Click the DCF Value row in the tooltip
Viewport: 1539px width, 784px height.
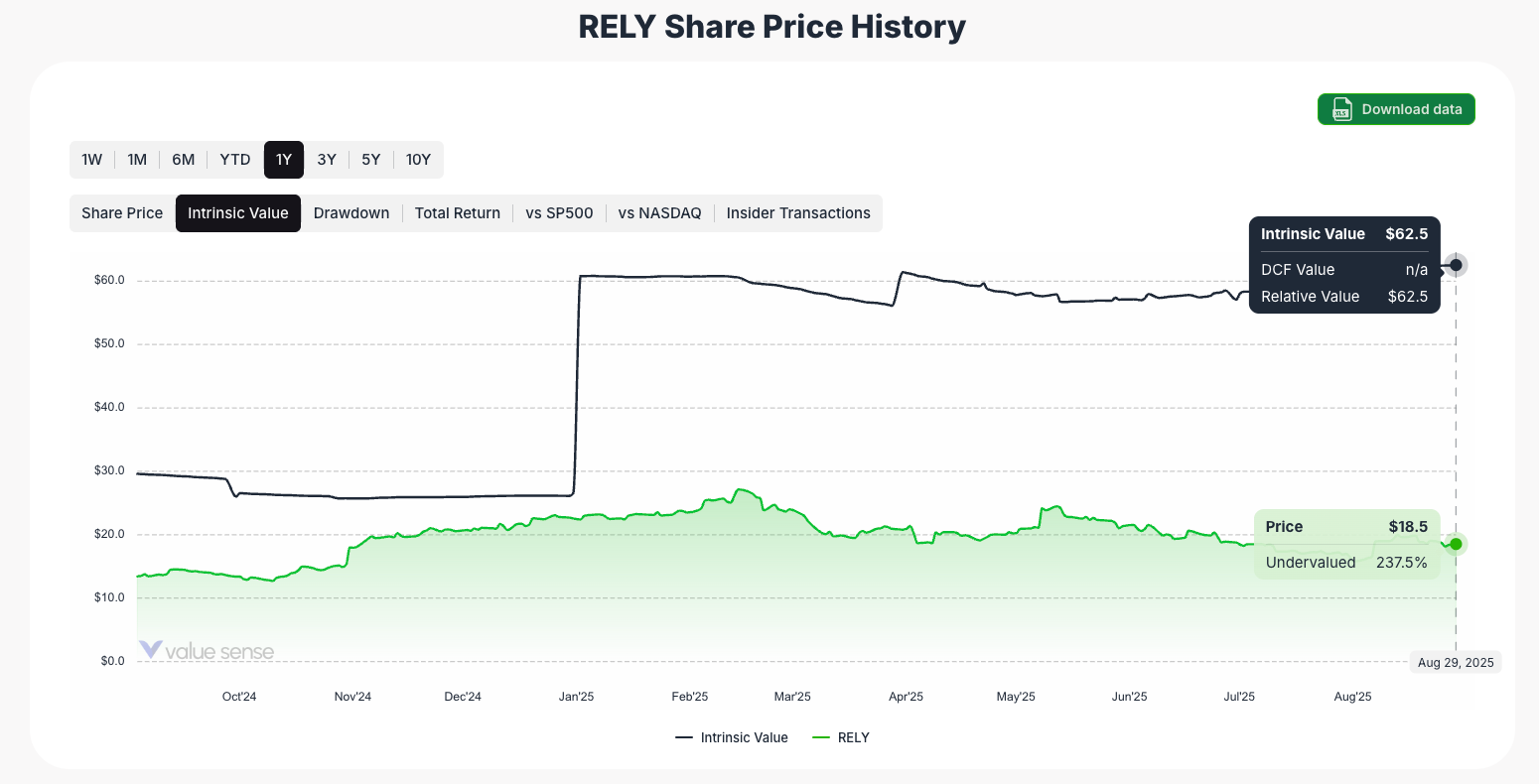[x=1344, y=269]
